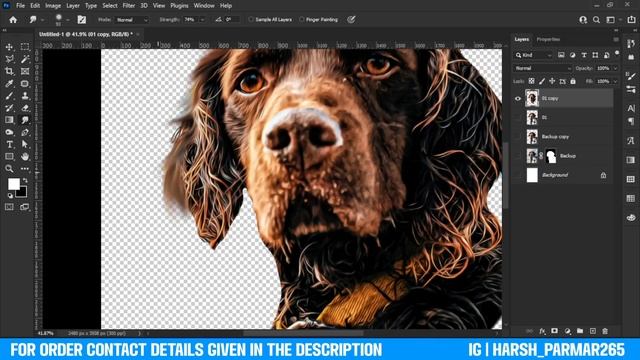Screen dimensions: 640x360
Task: Reset default foreground and background colors
Action: [x=10, y=196]
